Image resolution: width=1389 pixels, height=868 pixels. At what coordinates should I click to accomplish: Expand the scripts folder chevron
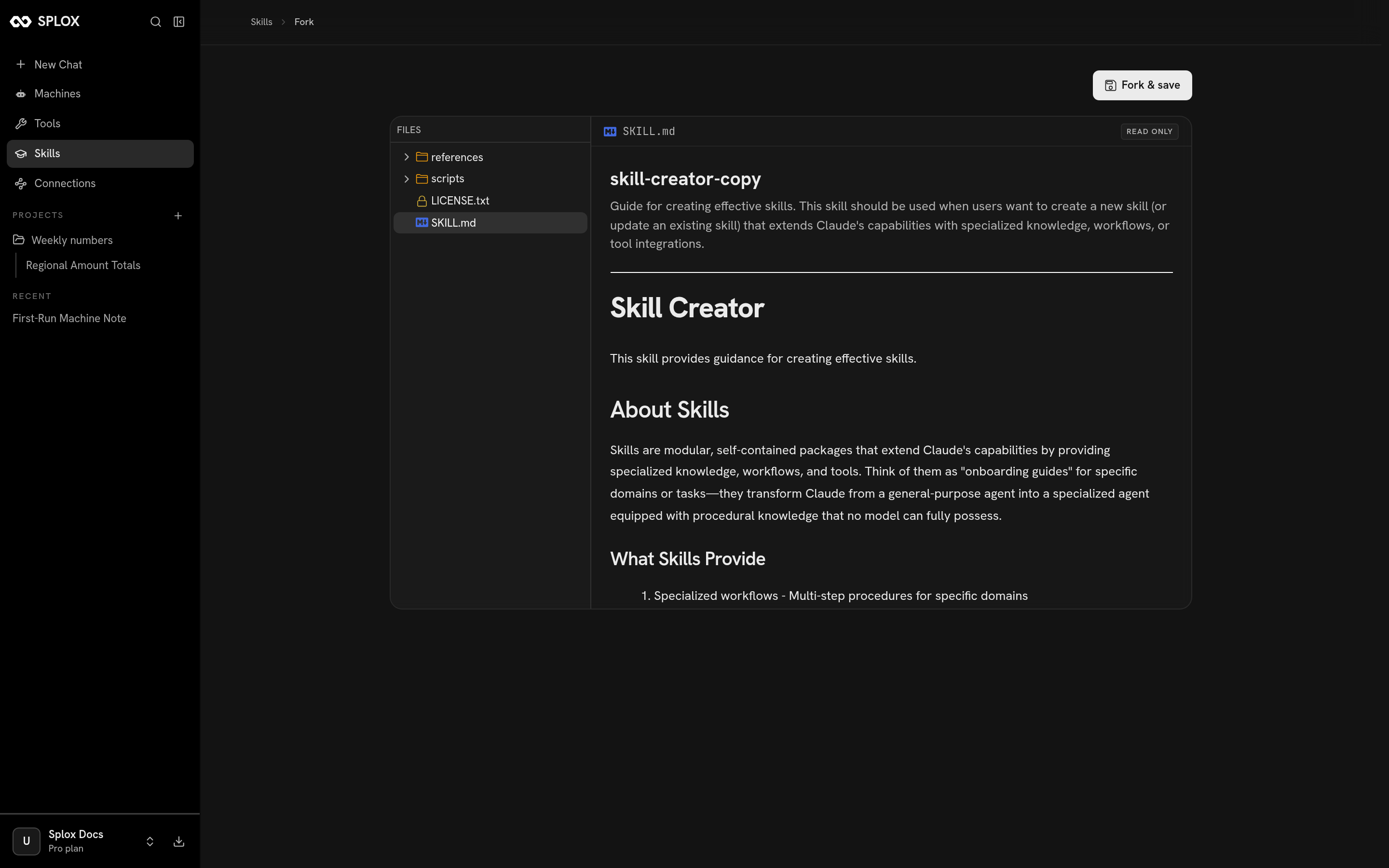coord(407,178)
